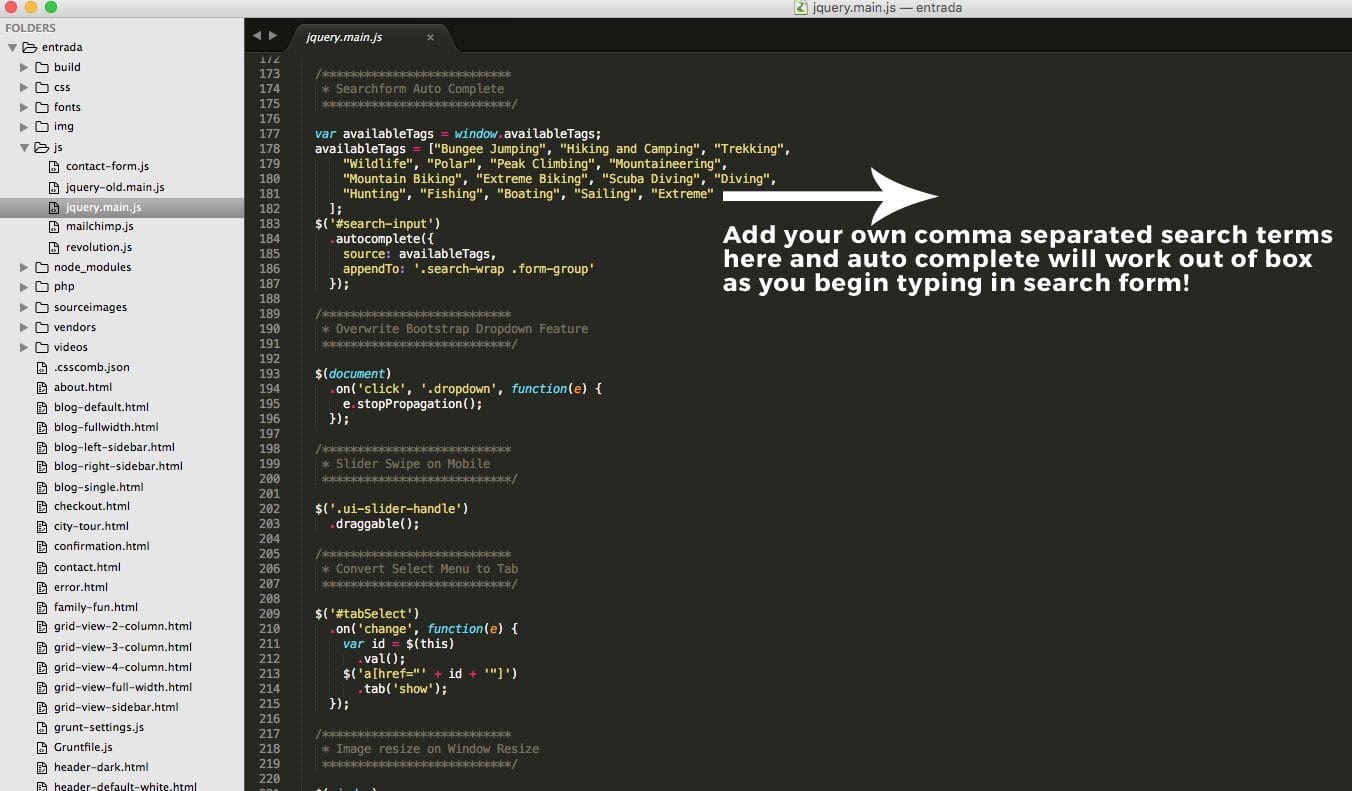
Task: Click the img folder icon
Action: (x=42, y=127)
